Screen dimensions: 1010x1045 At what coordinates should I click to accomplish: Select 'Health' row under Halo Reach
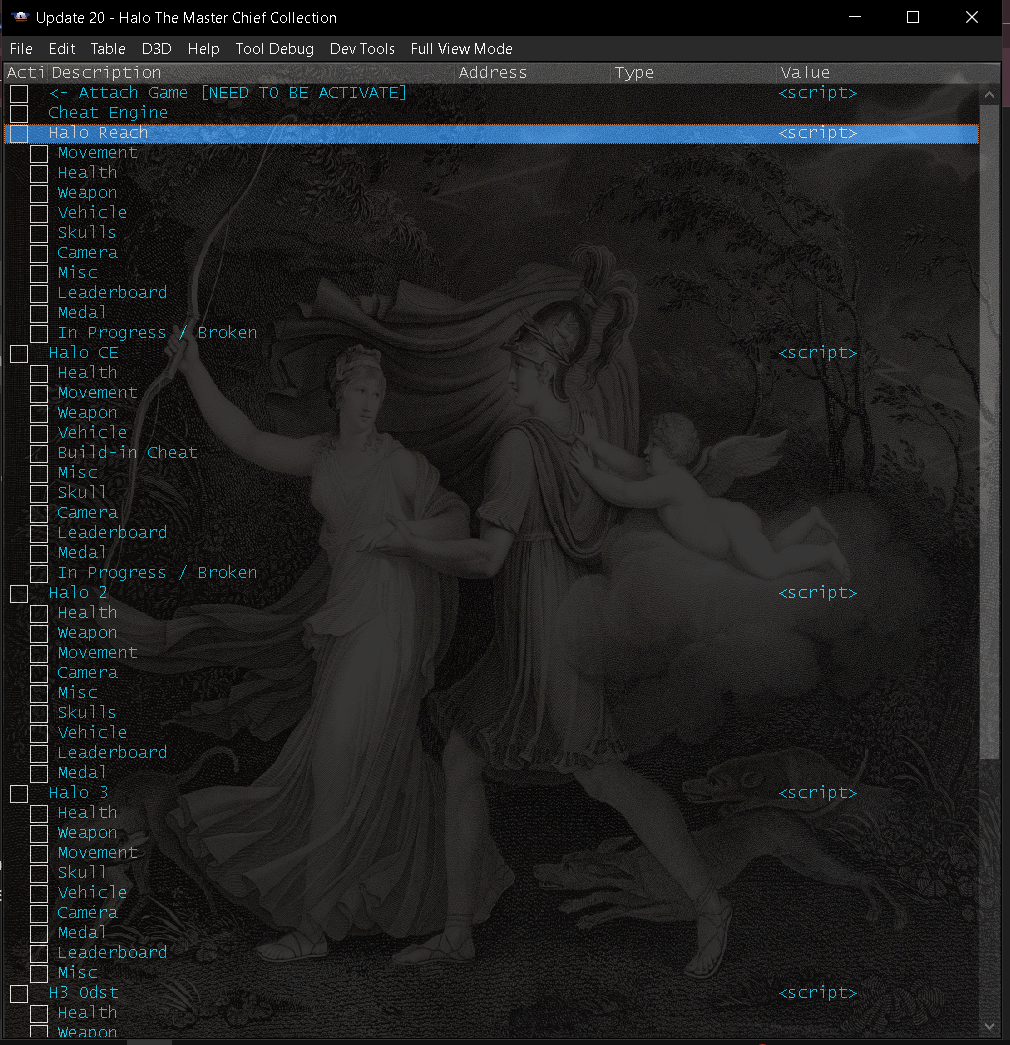click(87, 173)
